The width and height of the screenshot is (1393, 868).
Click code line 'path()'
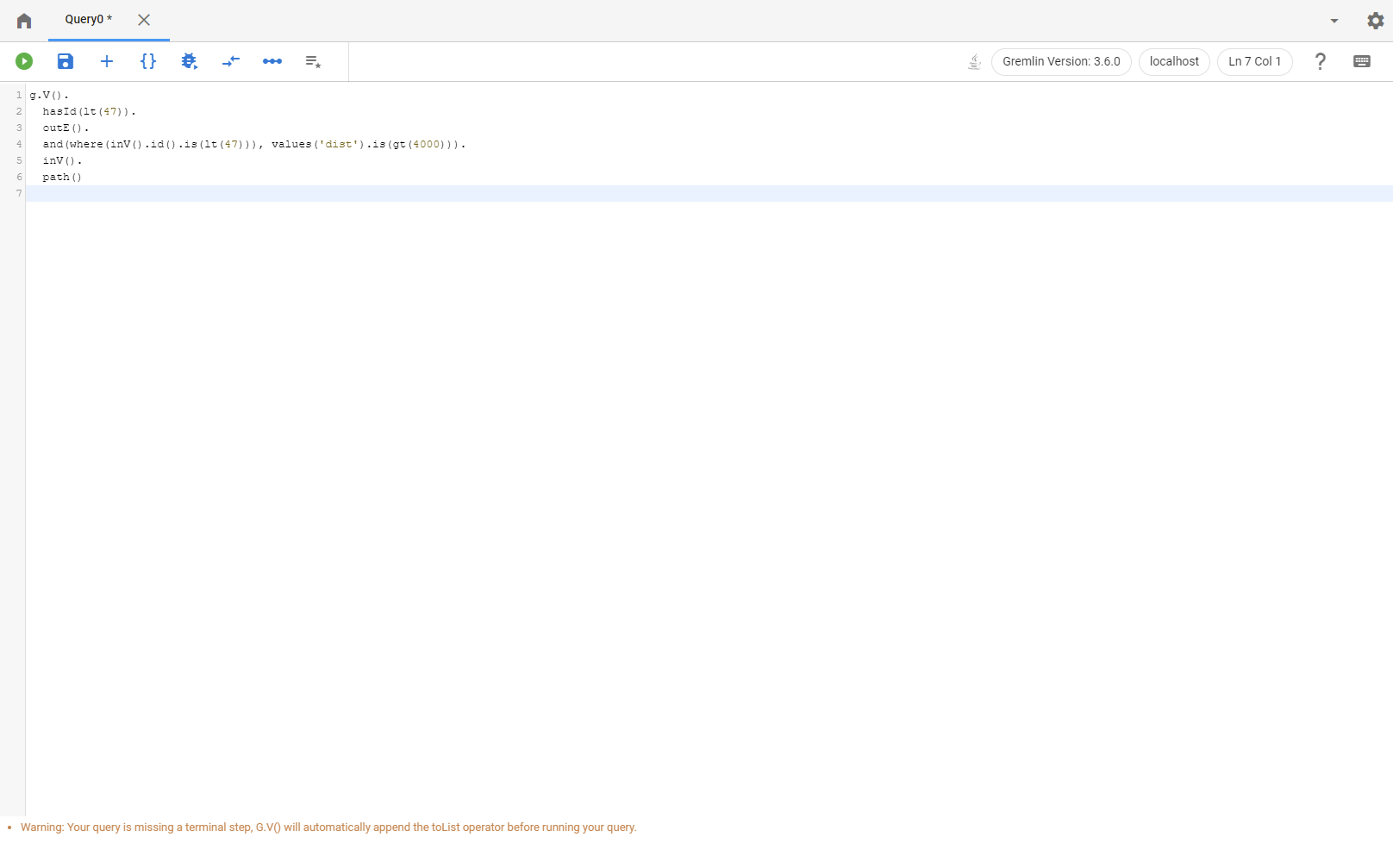(x=62, y=178)
